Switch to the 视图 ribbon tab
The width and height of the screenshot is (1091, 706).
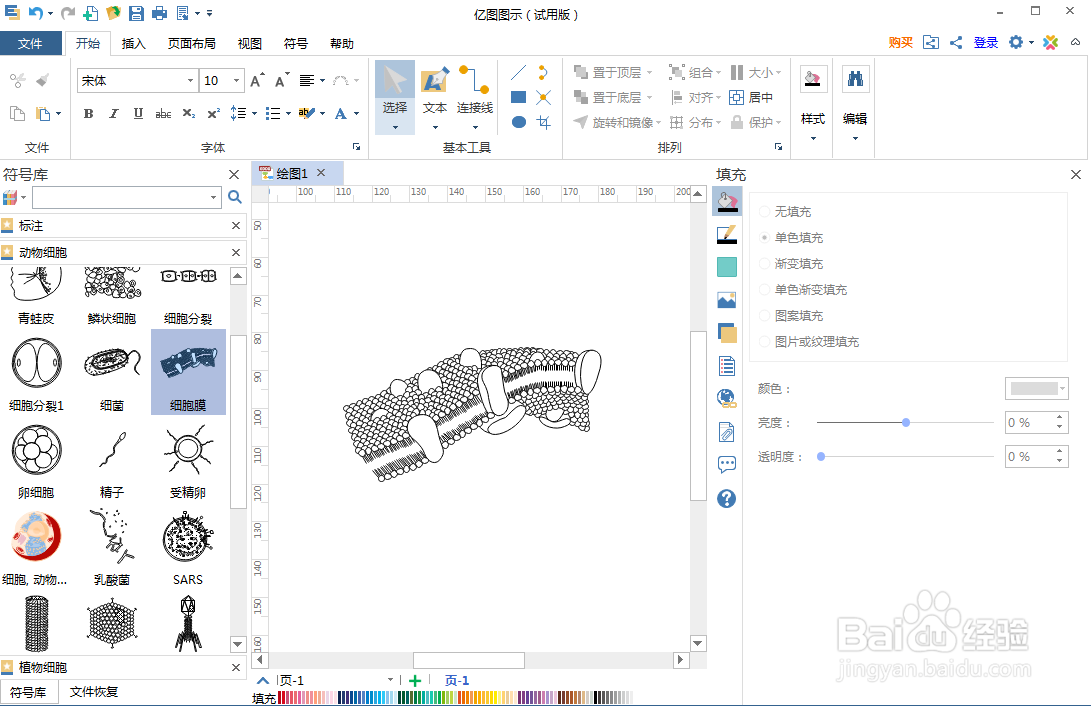click(250, 43)
